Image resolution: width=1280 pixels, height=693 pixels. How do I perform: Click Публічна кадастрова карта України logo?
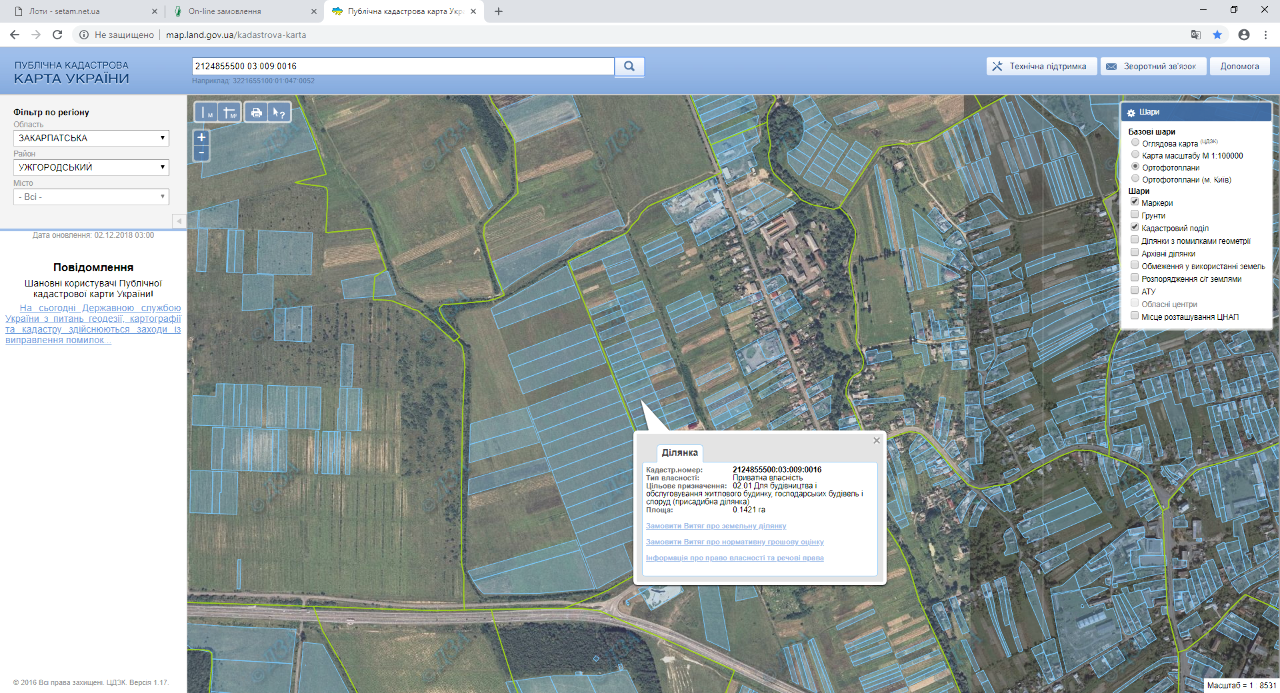[71, 71]
